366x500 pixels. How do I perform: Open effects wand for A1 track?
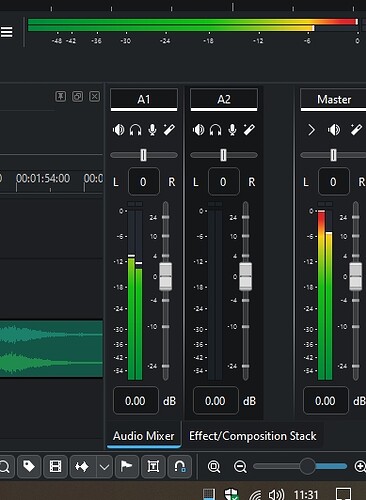169,130
